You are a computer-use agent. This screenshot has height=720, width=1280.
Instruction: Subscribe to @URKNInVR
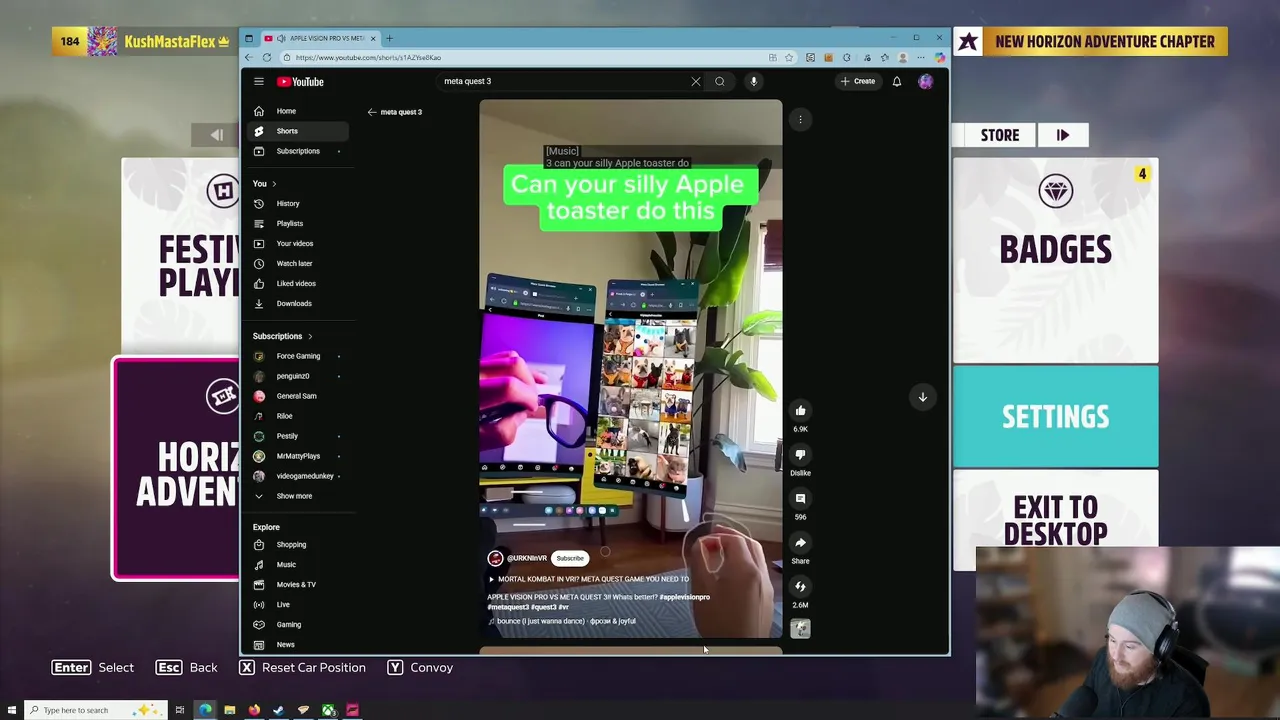click(x=570, y=558)
